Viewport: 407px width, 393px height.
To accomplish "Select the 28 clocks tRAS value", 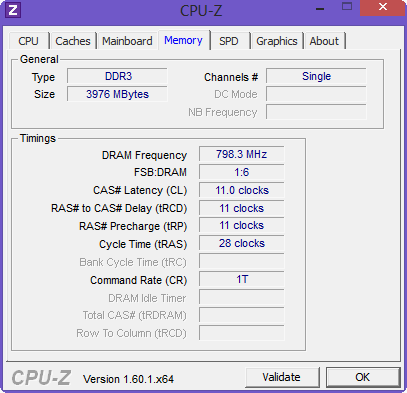I will pyautogui.click(x=242, y=243).
